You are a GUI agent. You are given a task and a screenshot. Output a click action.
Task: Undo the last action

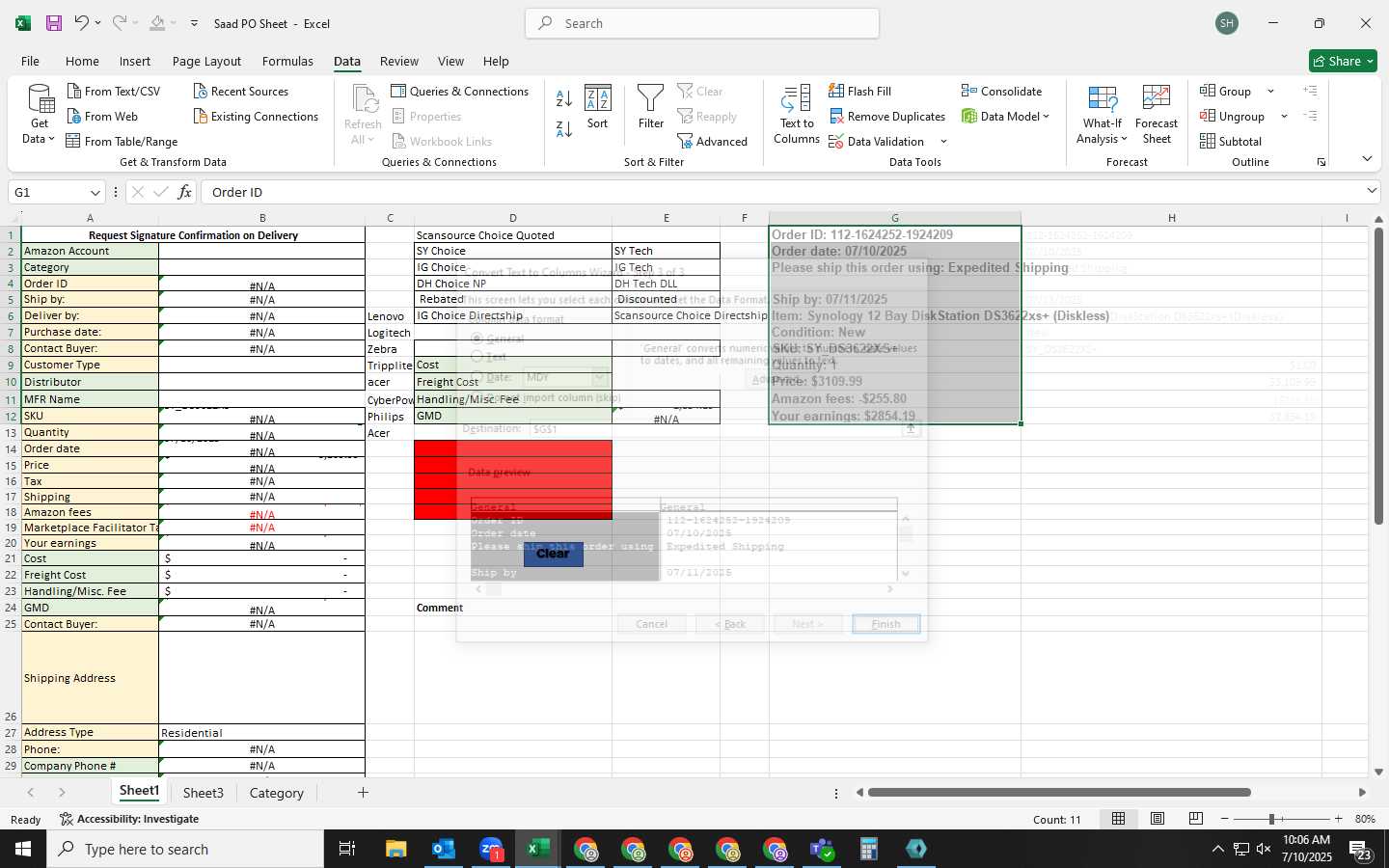(81, 23)
